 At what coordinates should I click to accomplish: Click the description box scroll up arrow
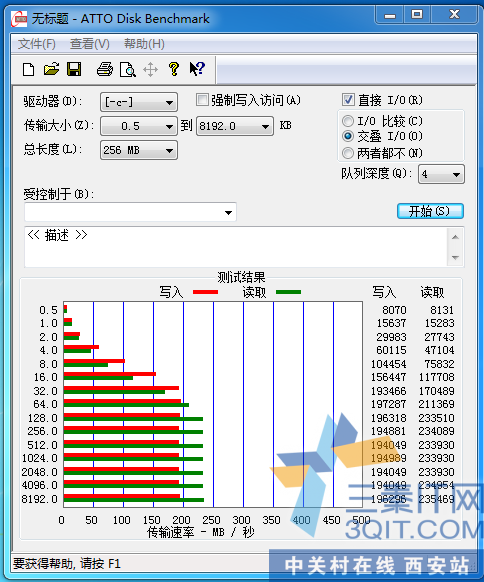tap(455, 237)
